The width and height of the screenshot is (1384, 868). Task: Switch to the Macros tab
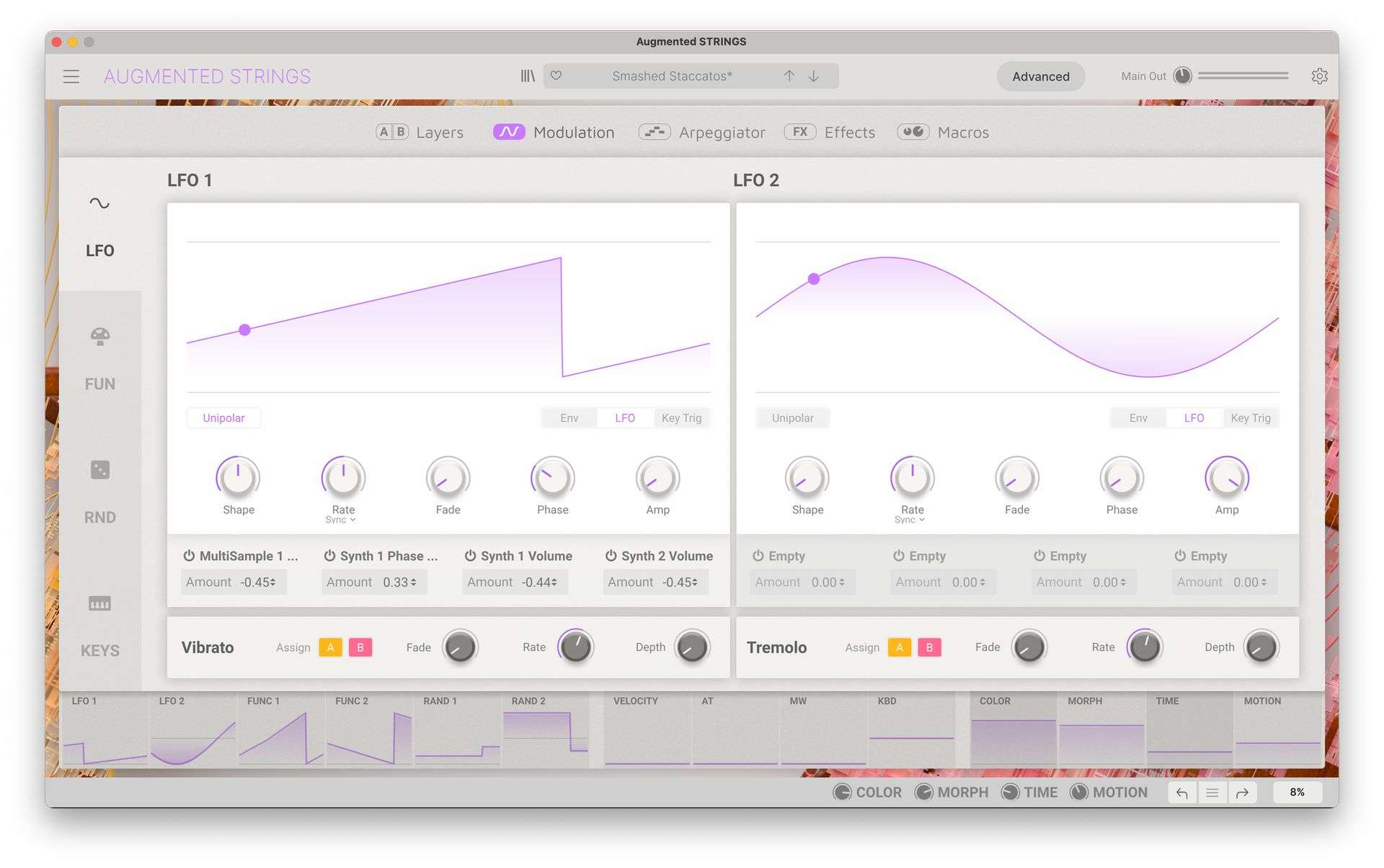pos(943,132)
